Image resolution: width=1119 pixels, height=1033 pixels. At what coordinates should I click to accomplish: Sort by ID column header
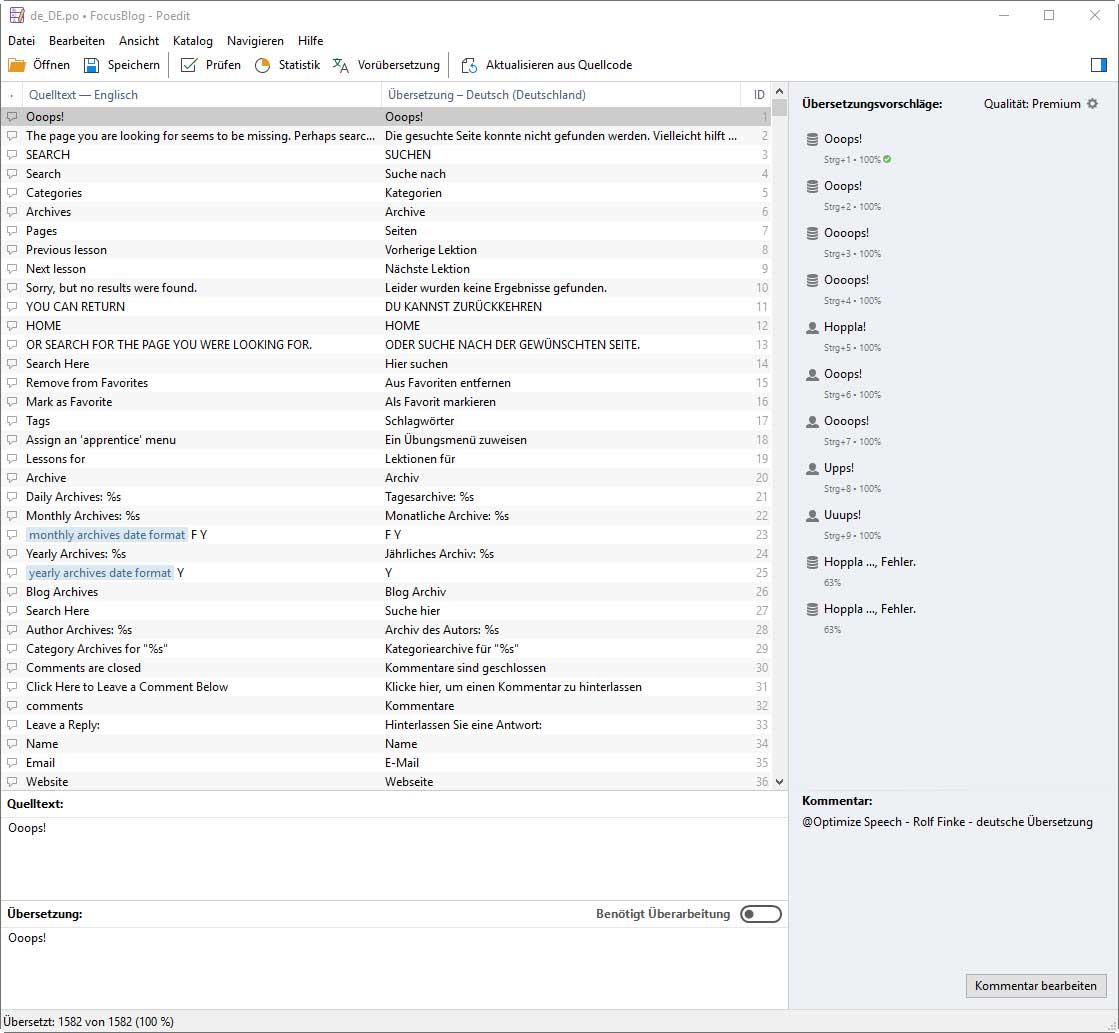(756, 95)
